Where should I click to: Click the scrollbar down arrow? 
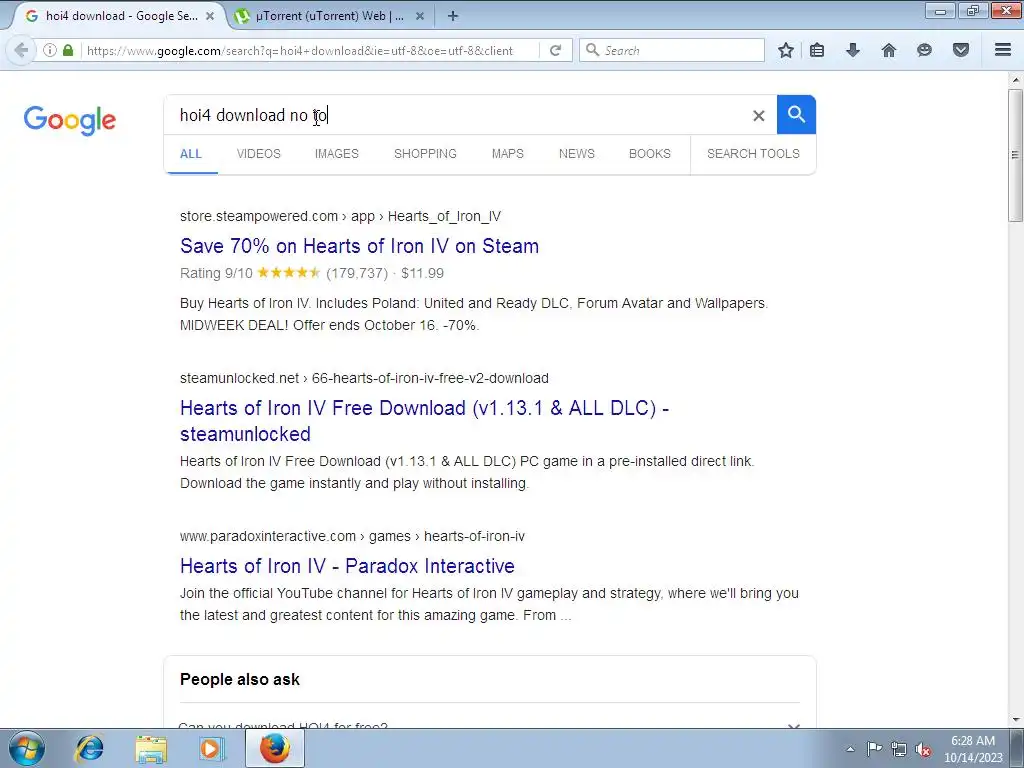pyautogui.click(x=1015, y=720)
